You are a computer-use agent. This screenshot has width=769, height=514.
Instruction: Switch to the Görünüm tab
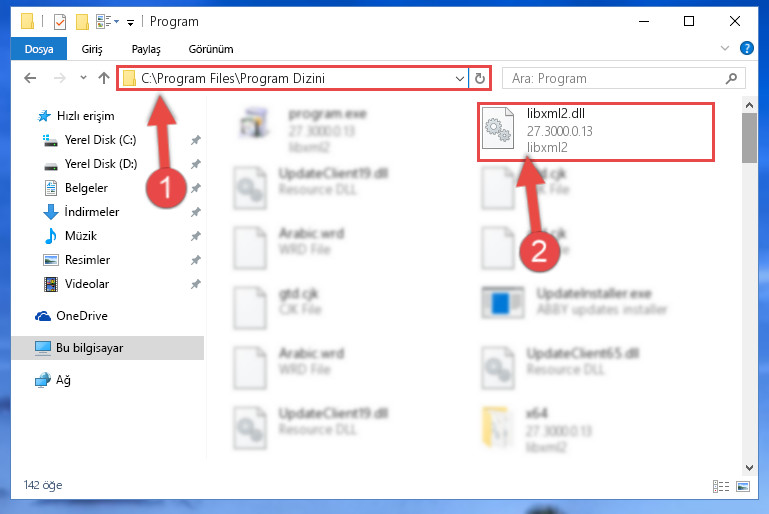coord(211,49)
